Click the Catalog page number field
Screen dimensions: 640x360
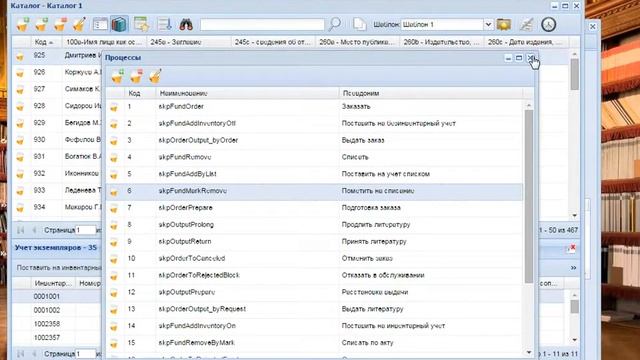pyautogui.click(x=86, y=230)
